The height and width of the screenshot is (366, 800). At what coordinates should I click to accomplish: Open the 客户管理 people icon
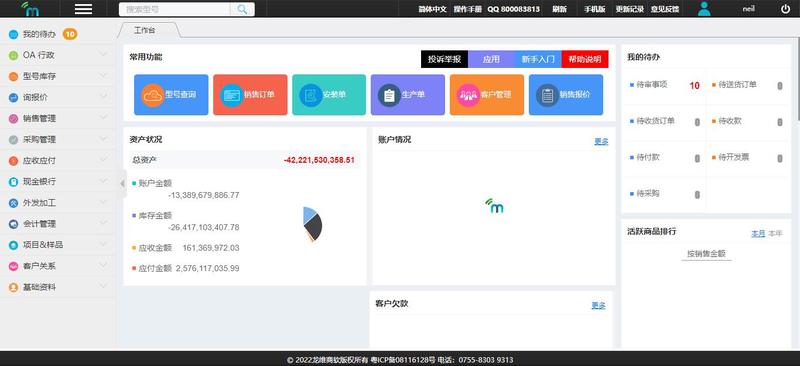point(468,95)
